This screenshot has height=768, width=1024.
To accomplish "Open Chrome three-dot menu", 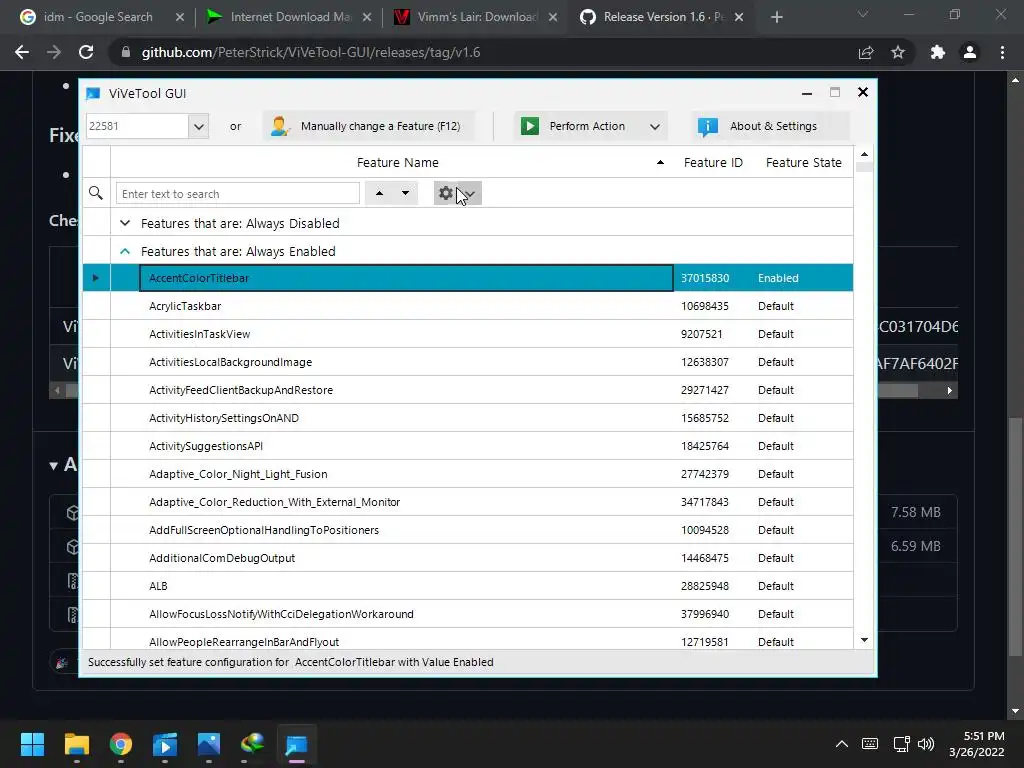I will (x=1002, y=52).
